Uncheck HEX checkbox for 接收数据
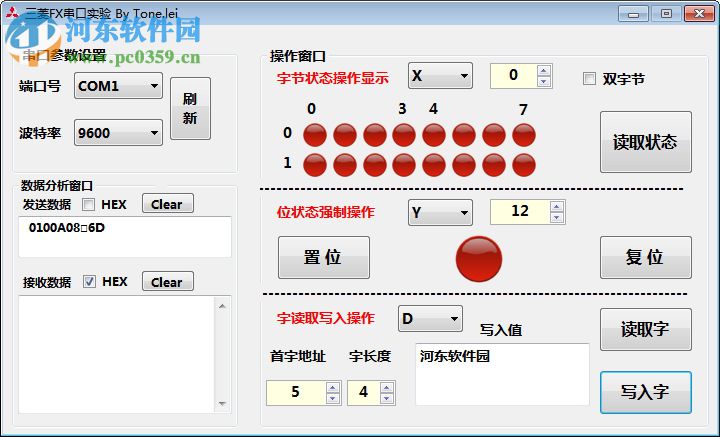The image size is (720, 437). 89,281
